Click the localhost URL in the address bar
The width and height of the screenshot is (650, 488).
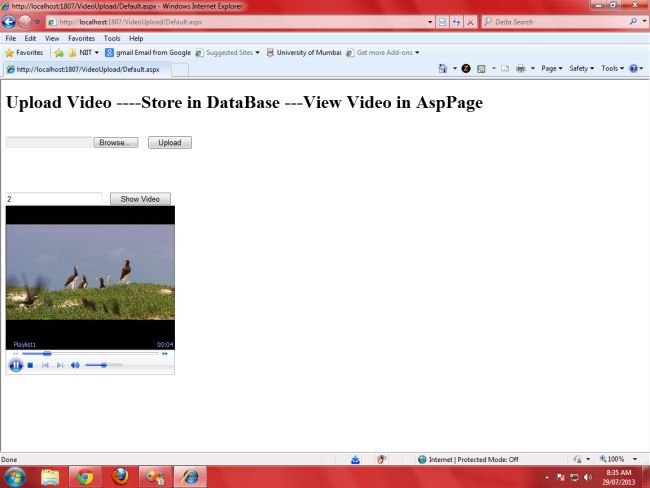(131, 22)
